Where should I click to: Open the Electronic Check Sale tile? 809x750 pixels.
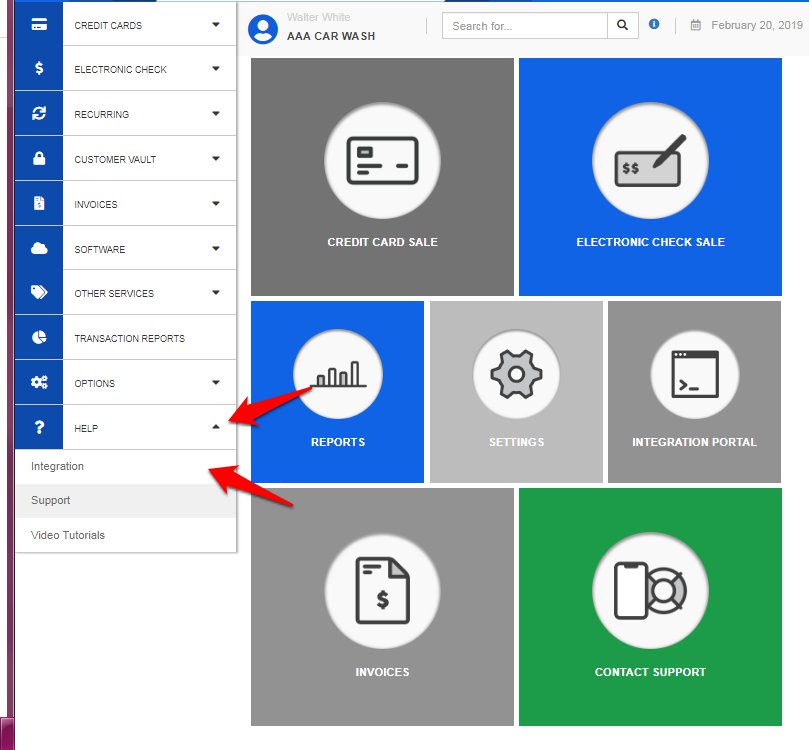[x=650, y=159]
